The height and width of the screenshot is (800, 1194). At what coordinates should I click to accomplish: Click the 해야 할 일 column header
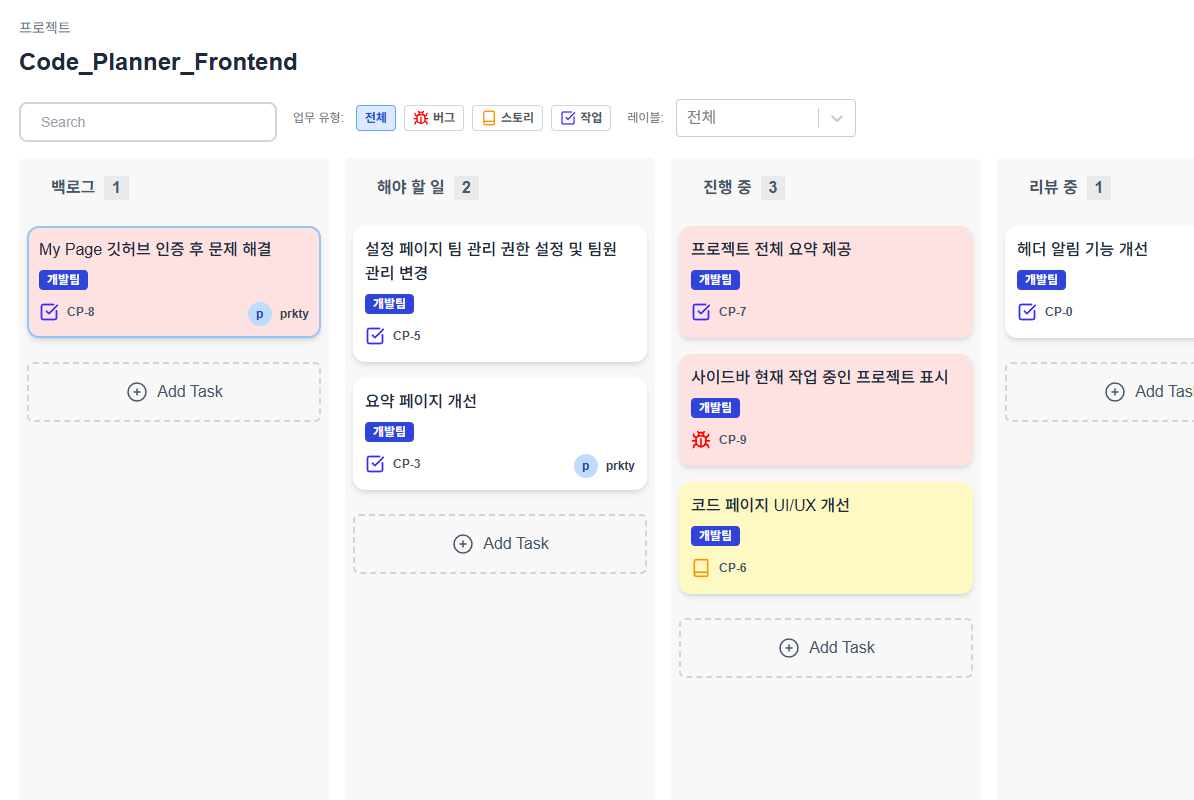click(411, 187)
